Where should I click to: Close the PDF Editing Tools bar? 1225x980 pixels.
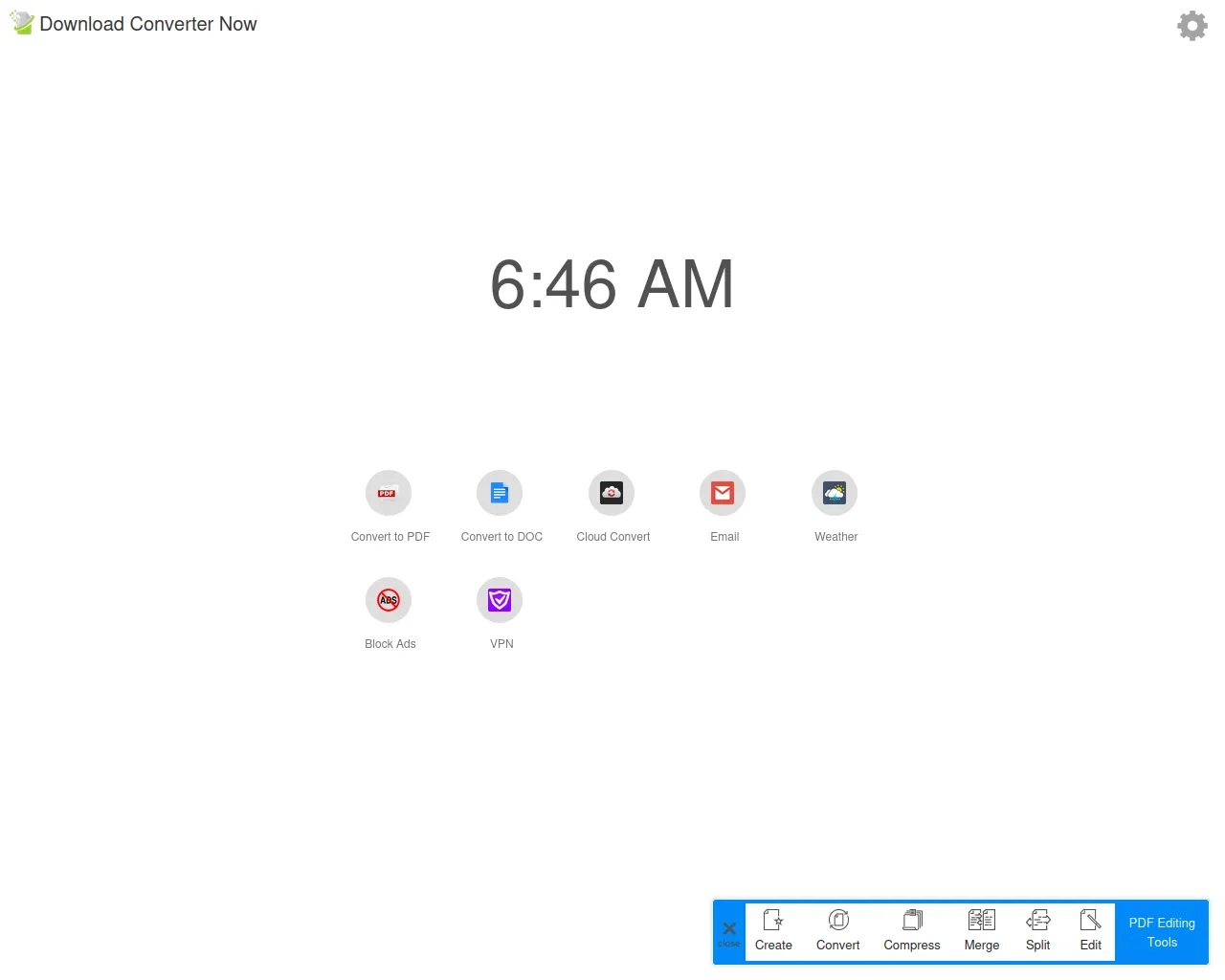pyautogui.click(x=729, y=933)
